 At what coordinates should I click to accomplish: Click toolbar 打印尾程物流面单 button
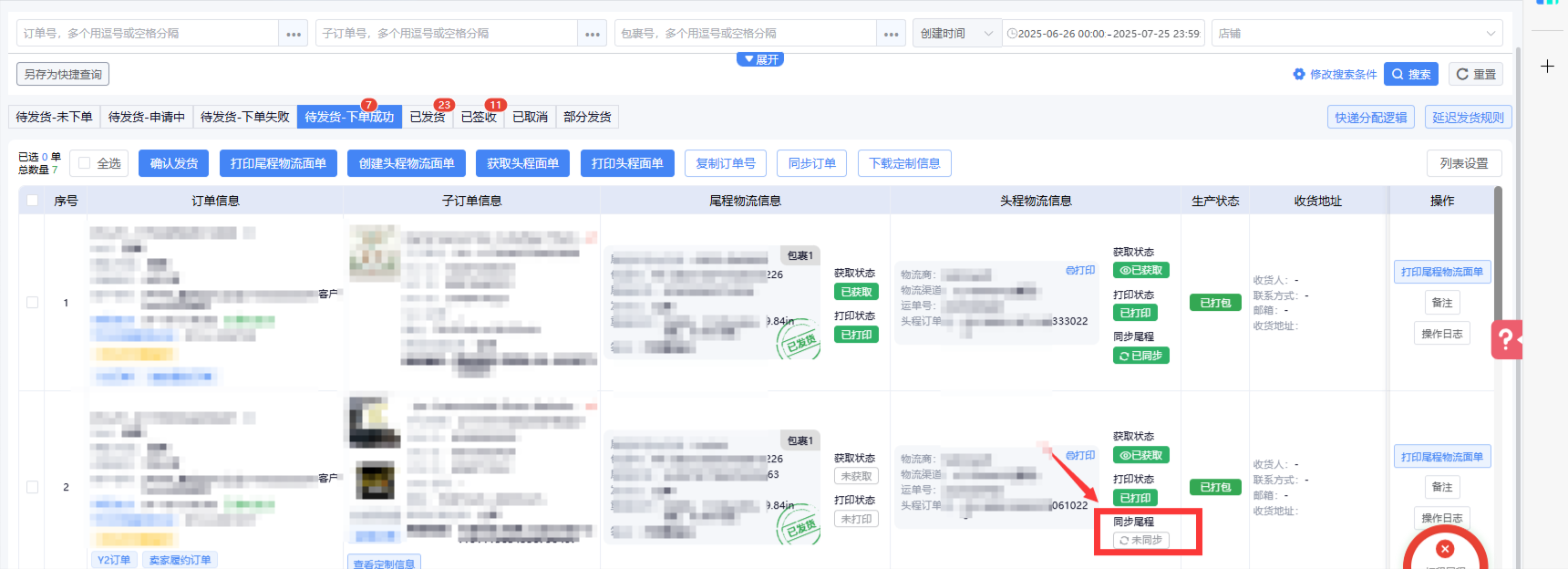[278, 163]
